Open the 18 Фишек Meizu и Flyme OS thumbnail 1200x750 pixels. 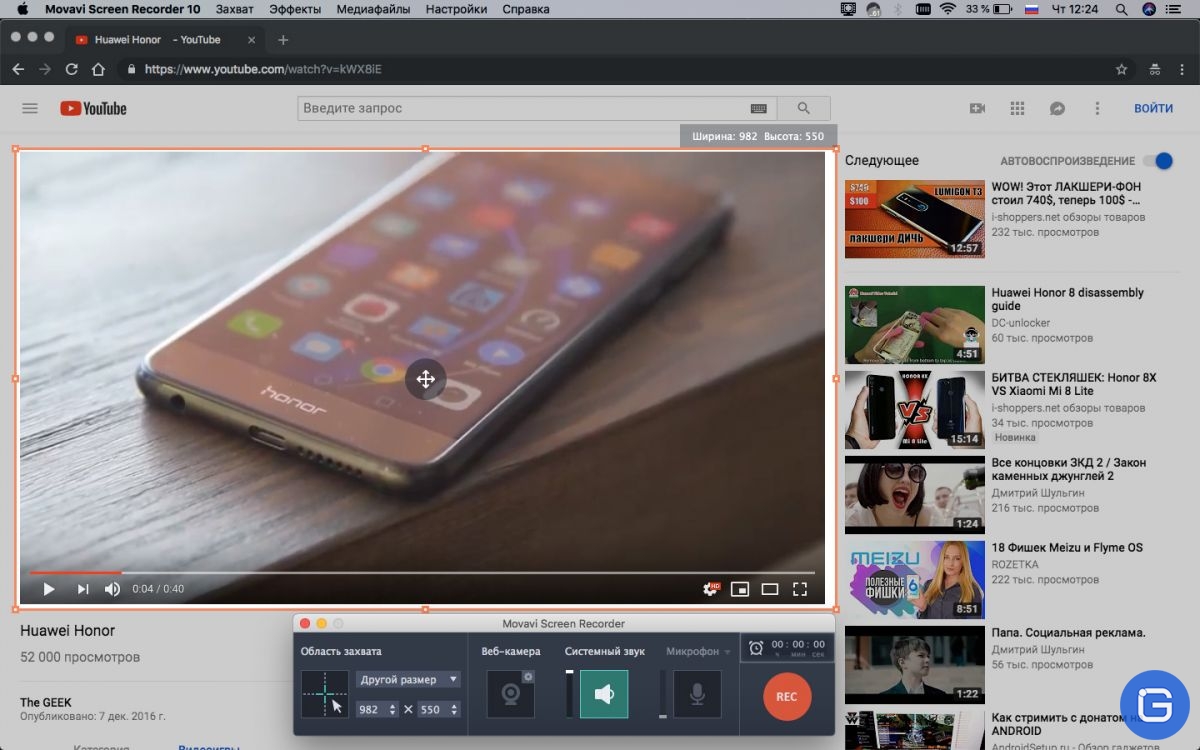(x=915, y=580)
